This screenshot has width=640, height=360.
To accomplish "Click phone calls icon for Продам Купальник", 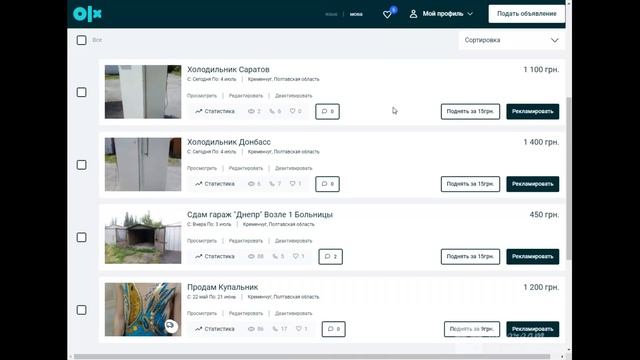I will (276, 329).
